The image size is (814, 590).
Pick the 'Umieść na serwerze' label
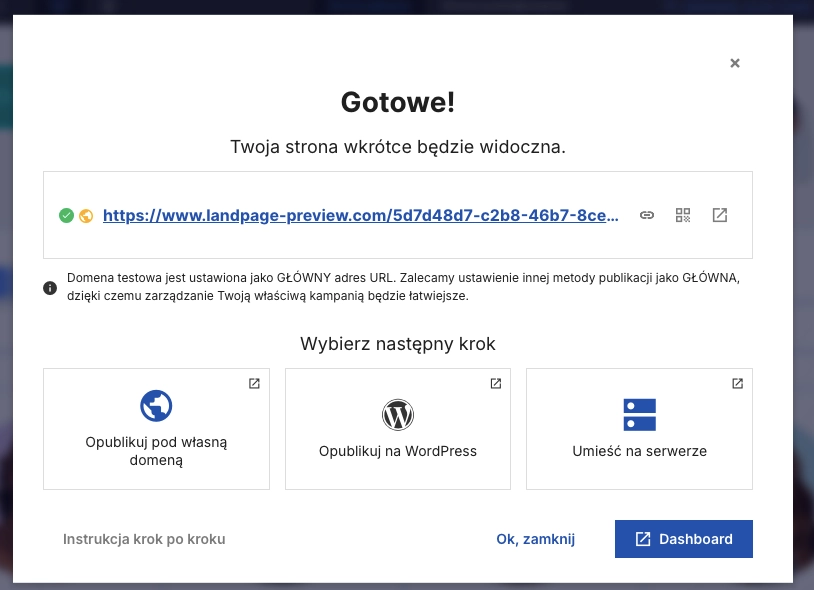coord(639,451)
